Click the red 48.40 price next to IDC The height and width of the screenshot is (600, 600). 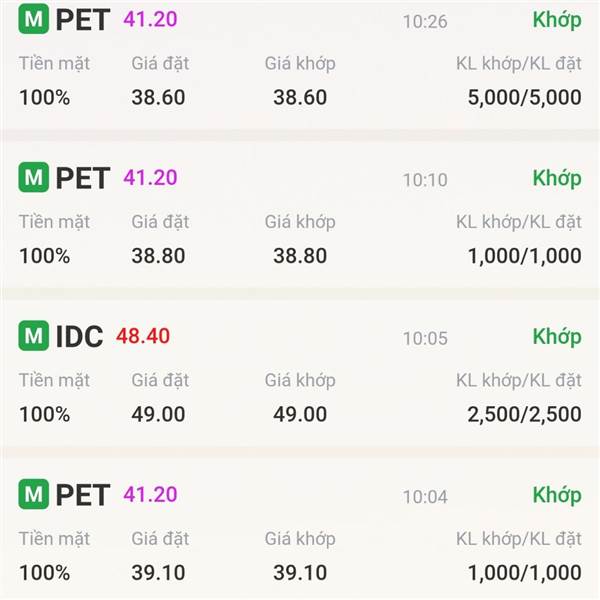(143, 336)
